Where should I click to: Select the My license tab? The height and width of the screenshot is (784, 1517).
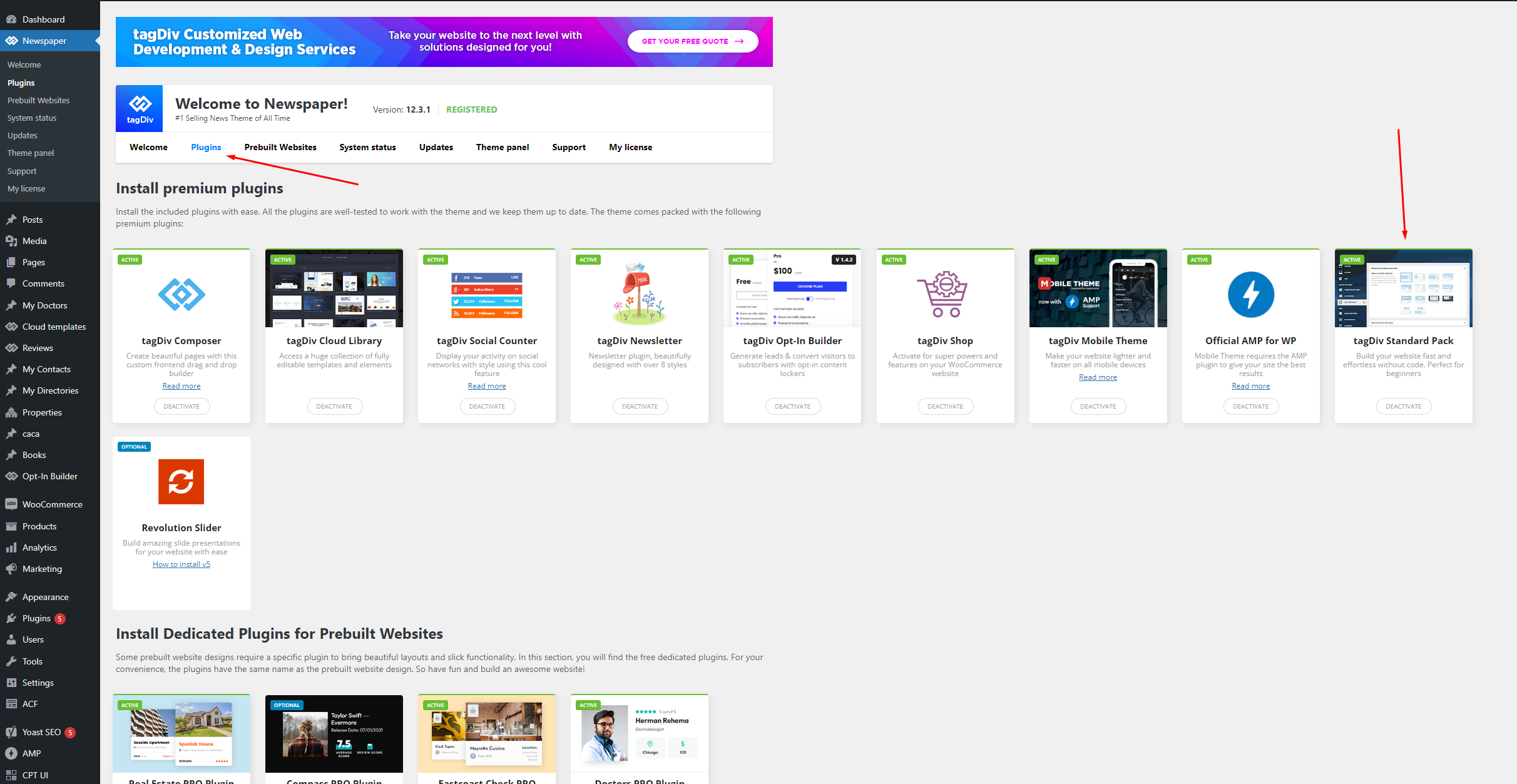[x=631, y=147]
